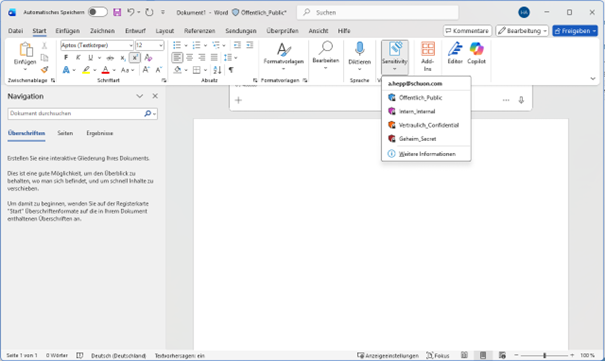Switch to Seiten navigation tab

pos(65,133)
